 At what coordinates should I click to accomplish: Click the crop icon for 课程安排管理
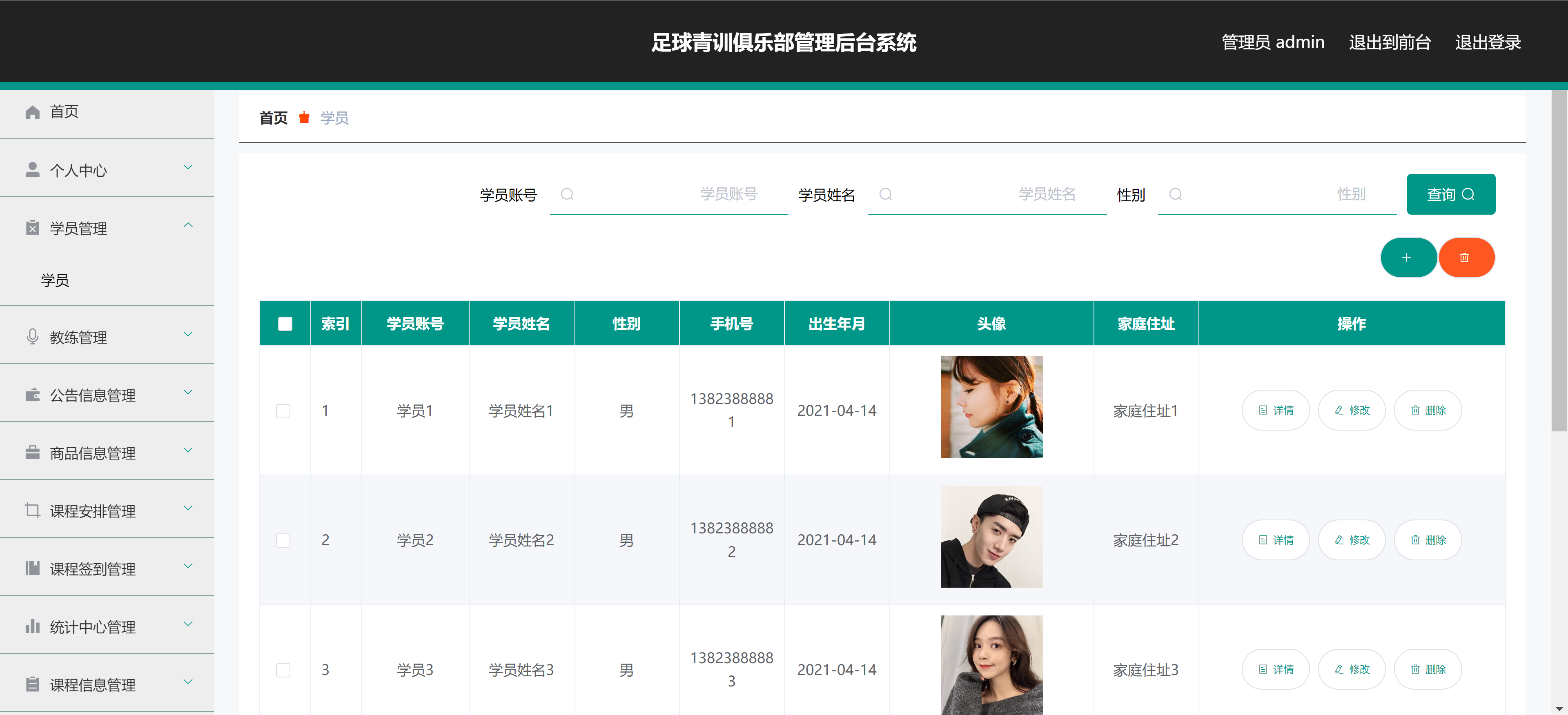(x=33, y=510)
